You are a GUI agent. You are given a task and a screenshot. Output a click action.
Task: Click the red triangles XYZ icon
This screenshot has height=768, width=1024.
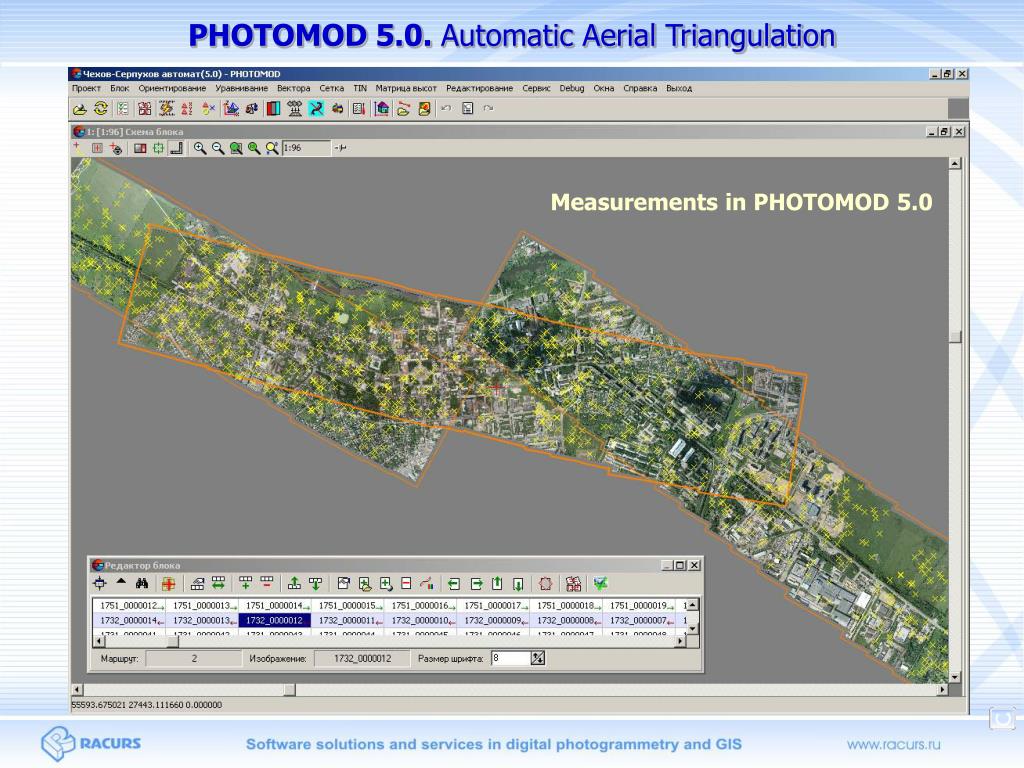click(x=187, y=109)
